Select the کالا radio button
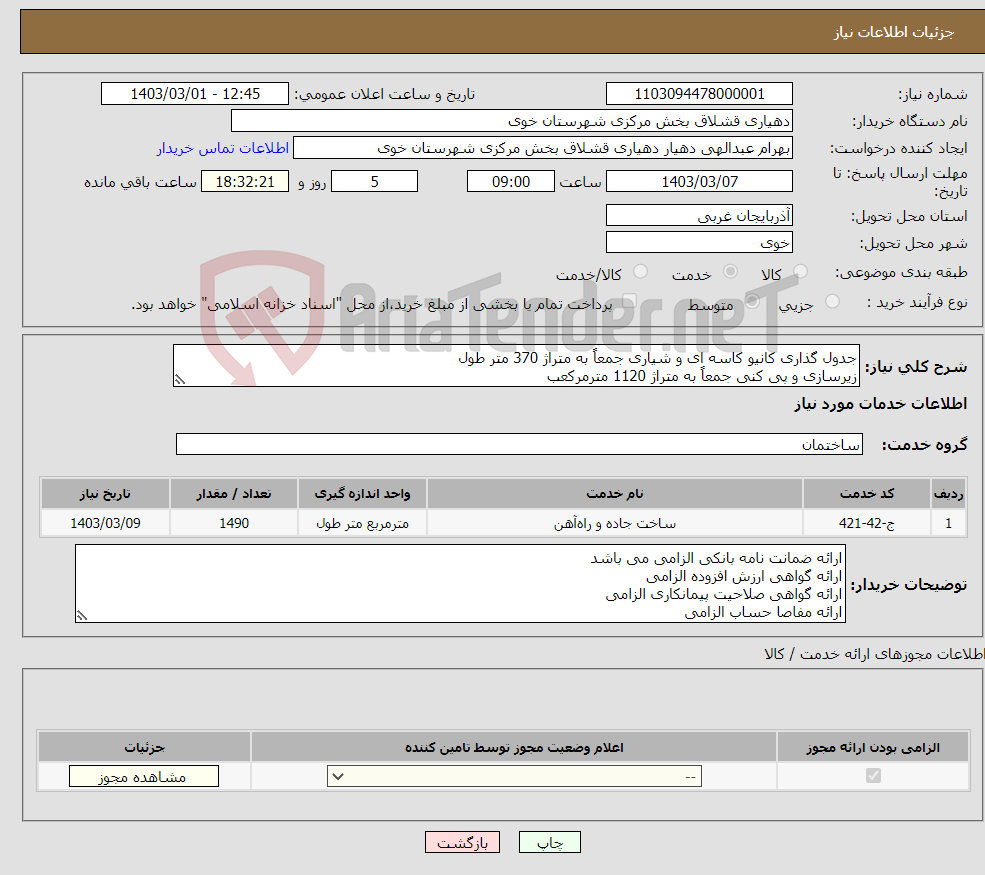The image size is (985, 875). point(800,271)
